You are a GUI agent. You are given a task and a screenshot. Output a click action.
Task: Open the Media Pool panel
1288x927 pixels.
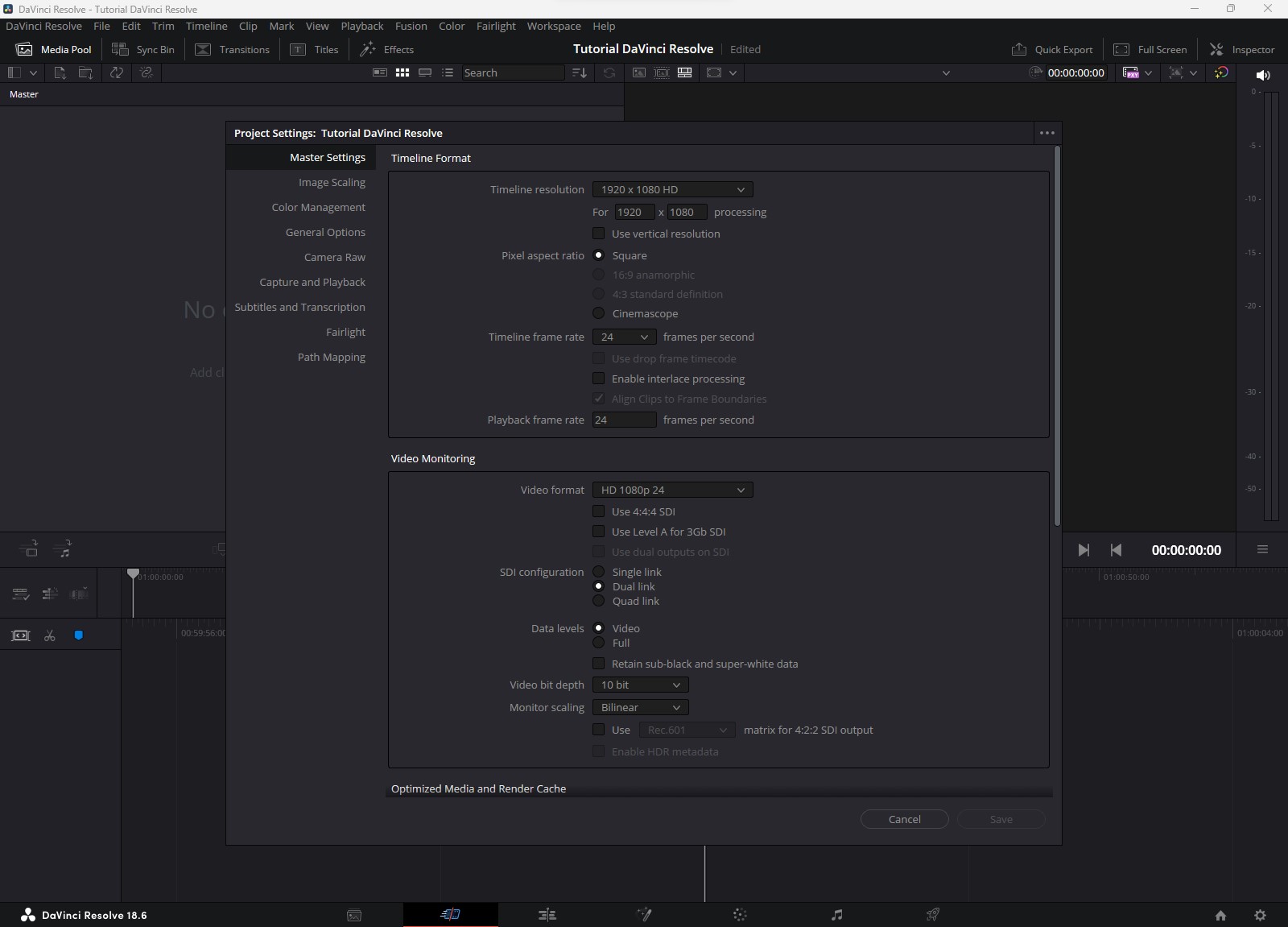click(54, 49)
